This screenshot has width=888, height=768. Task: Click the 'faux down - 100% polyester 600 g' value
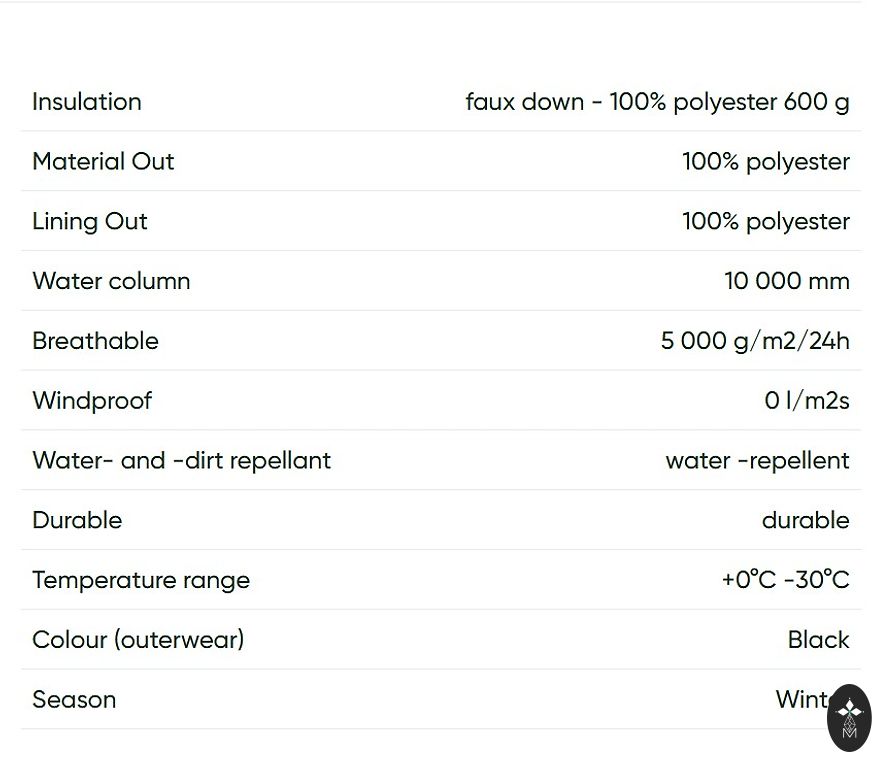[657, 102]
